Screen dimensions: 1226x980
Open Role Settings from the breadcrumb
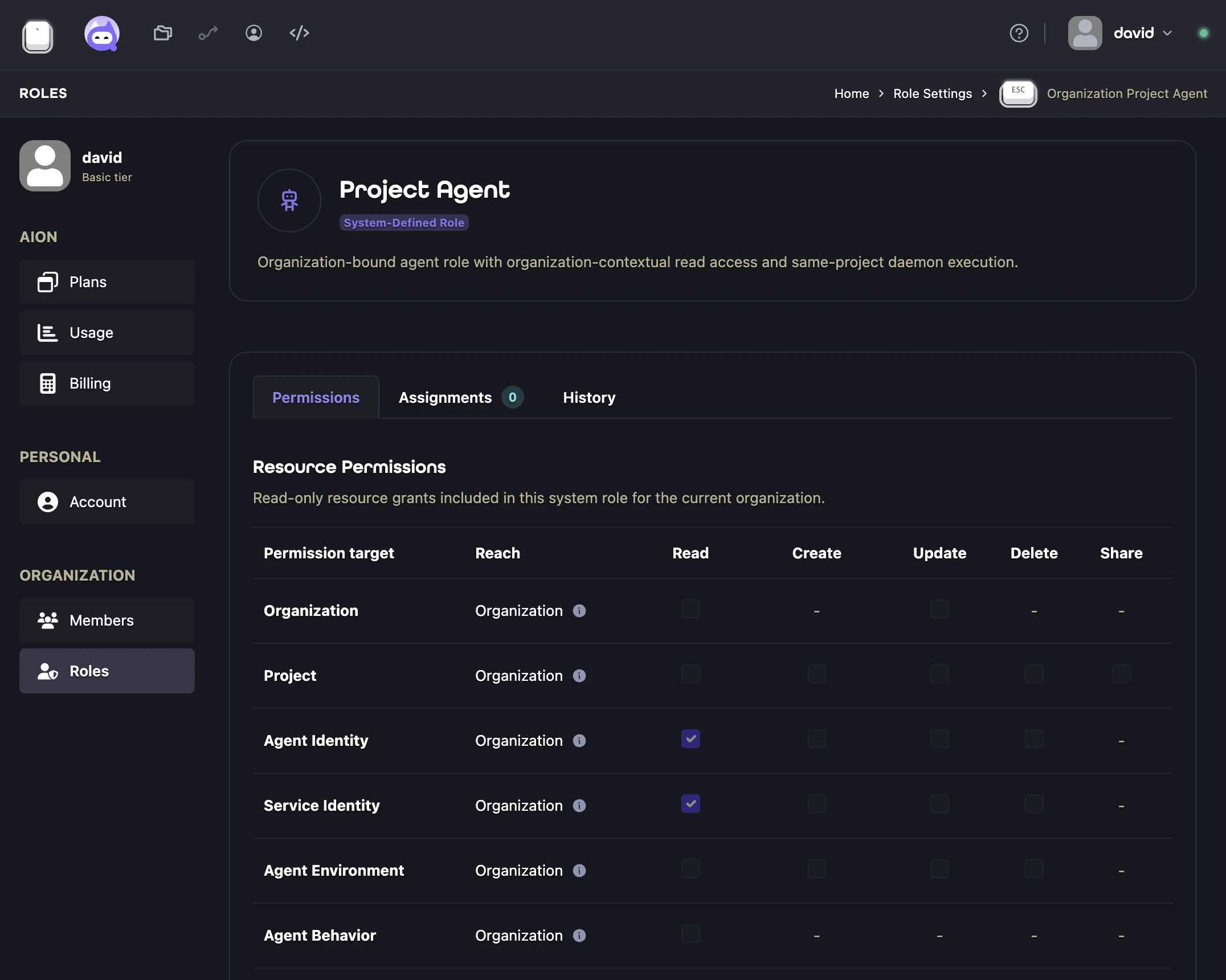tap(932, 93)
